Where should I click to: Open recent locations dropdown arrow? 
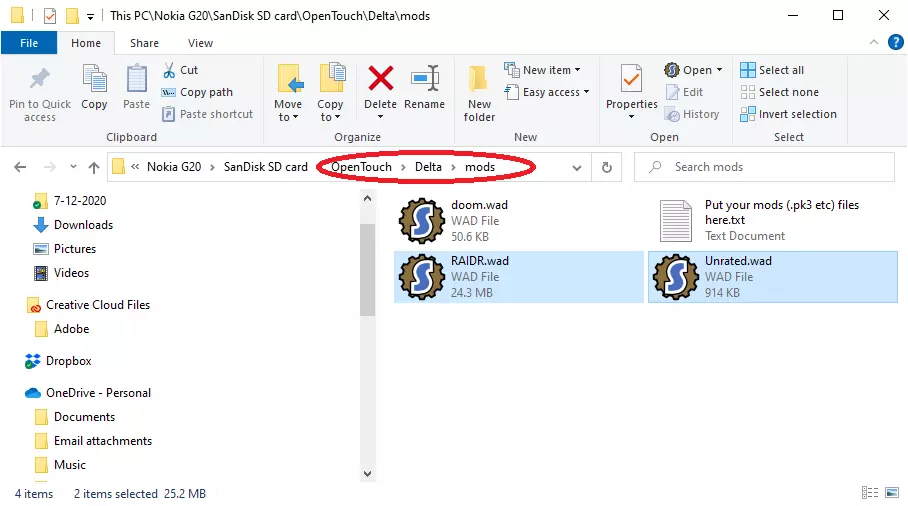(x=73, y=167)
